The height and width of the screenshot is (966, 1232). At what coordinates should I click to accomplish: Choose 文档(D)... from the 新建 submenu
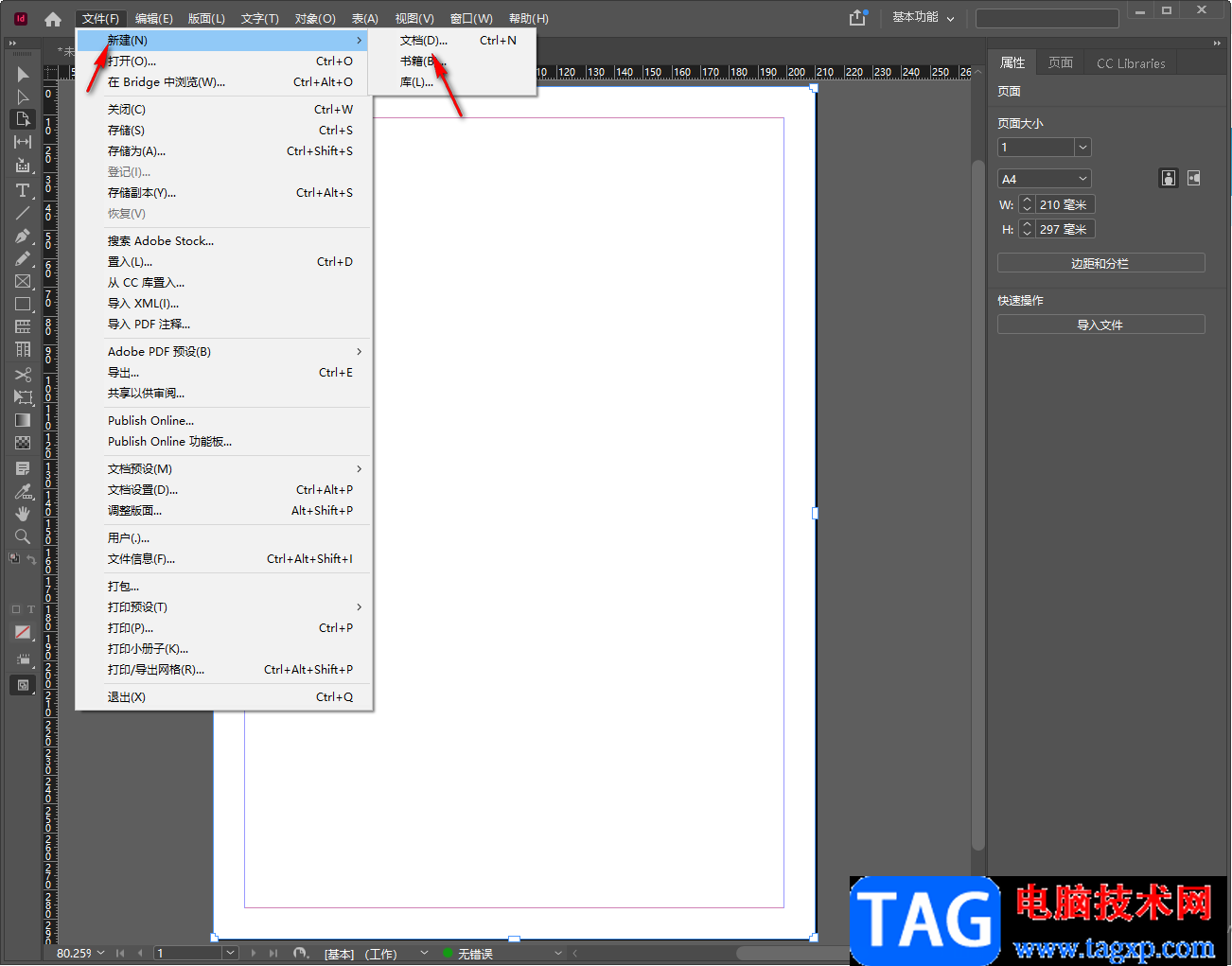point(452,40)
